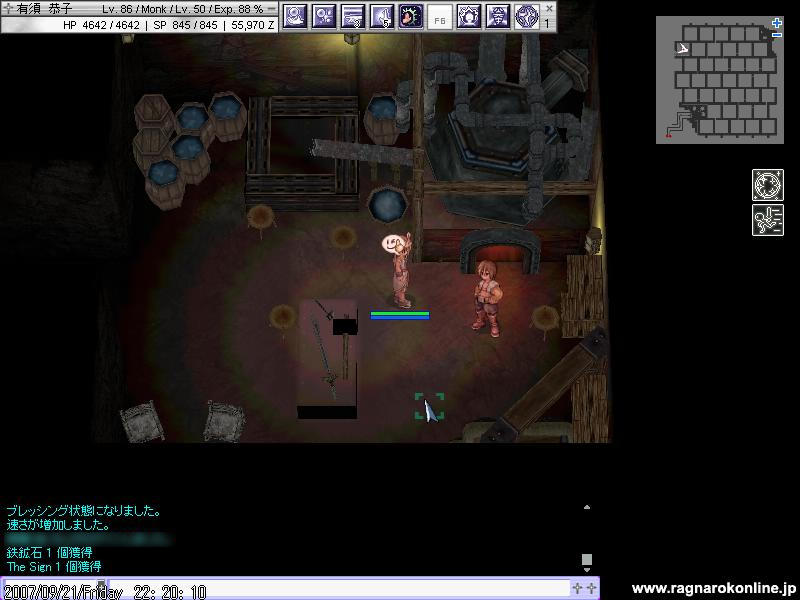
Task: Click the anvil table with hammer
Action: click(328, 357)
